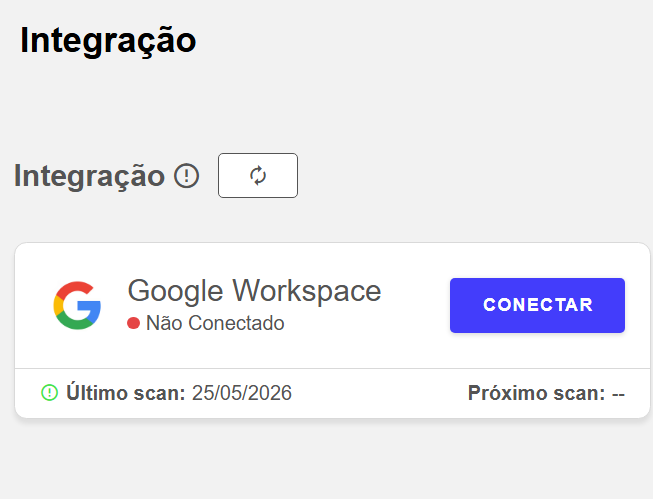
Task: Click the letter C in CONECTAR
Action: 489,305
